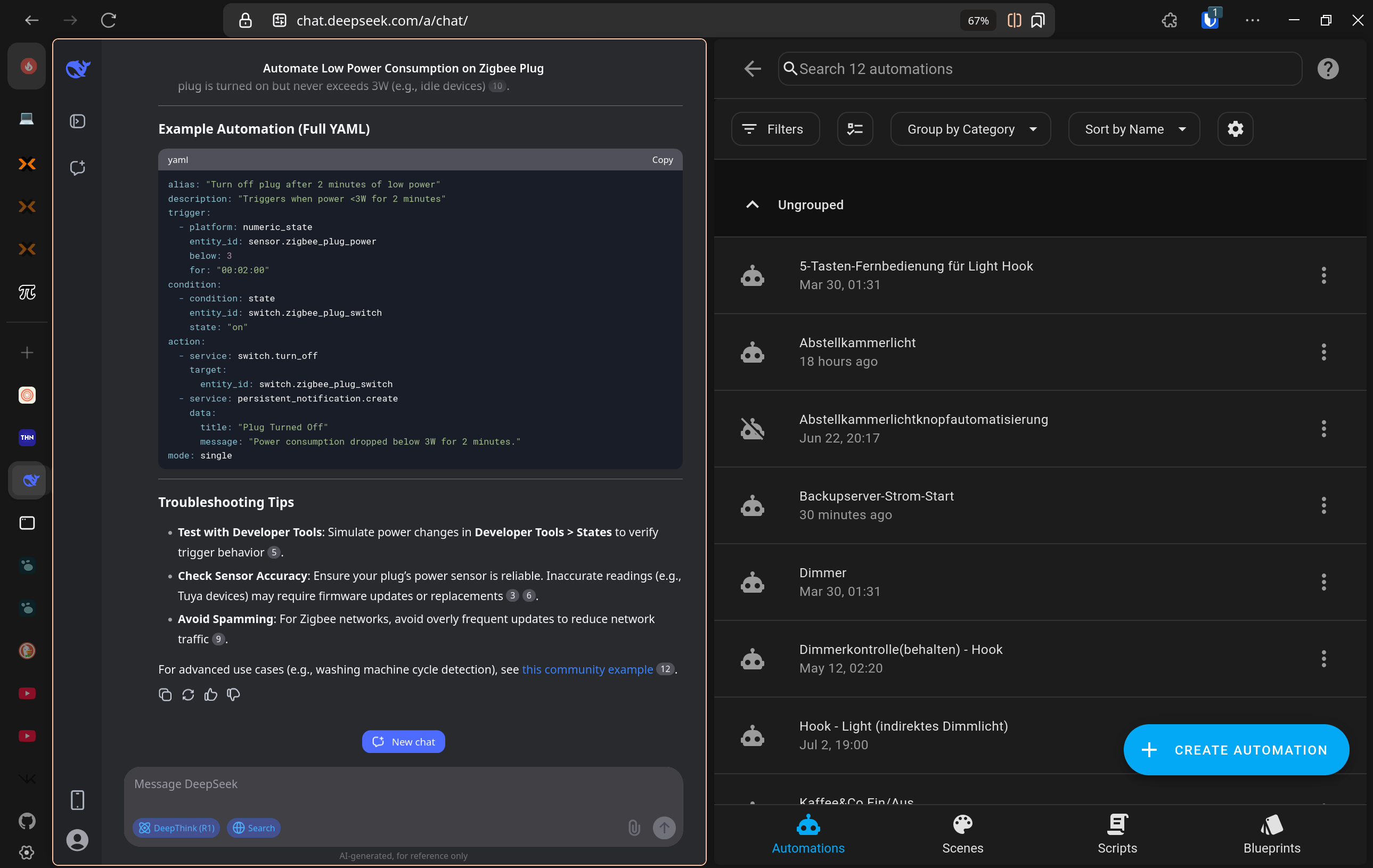Open browser extensions puzzle icon

(x=1170, y=21)
